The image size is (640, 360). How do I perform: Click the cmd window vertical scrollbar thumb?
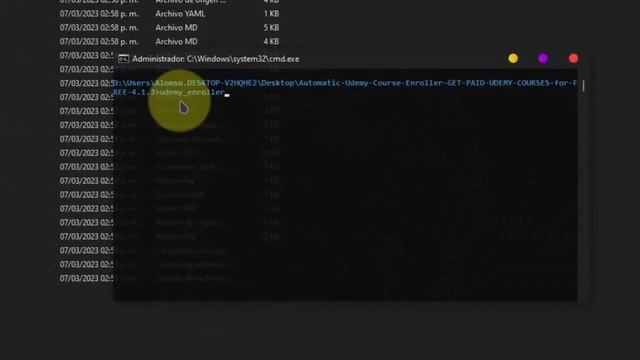pos(583,86)
